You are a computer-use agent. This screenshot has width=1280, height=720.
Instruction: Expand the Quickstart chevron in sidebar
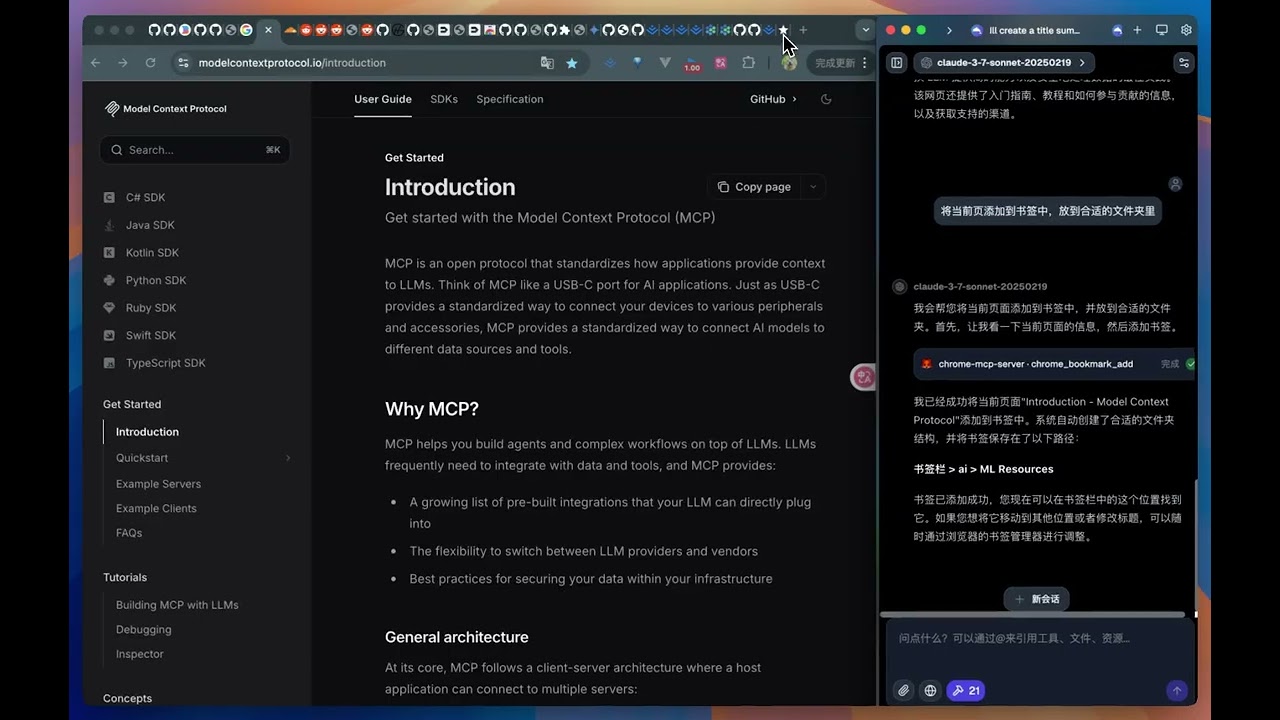(288, 458)
